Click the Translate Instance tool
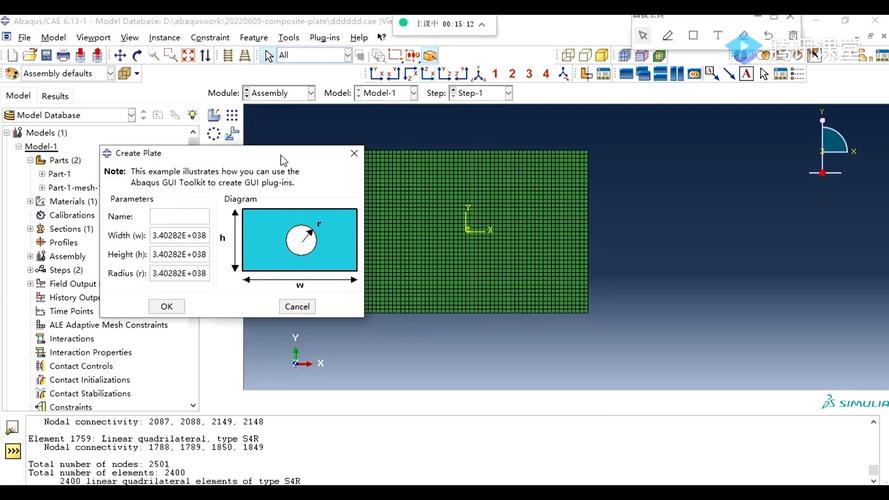The width and height of the screenshot is (889, 500). coord(232,134)
